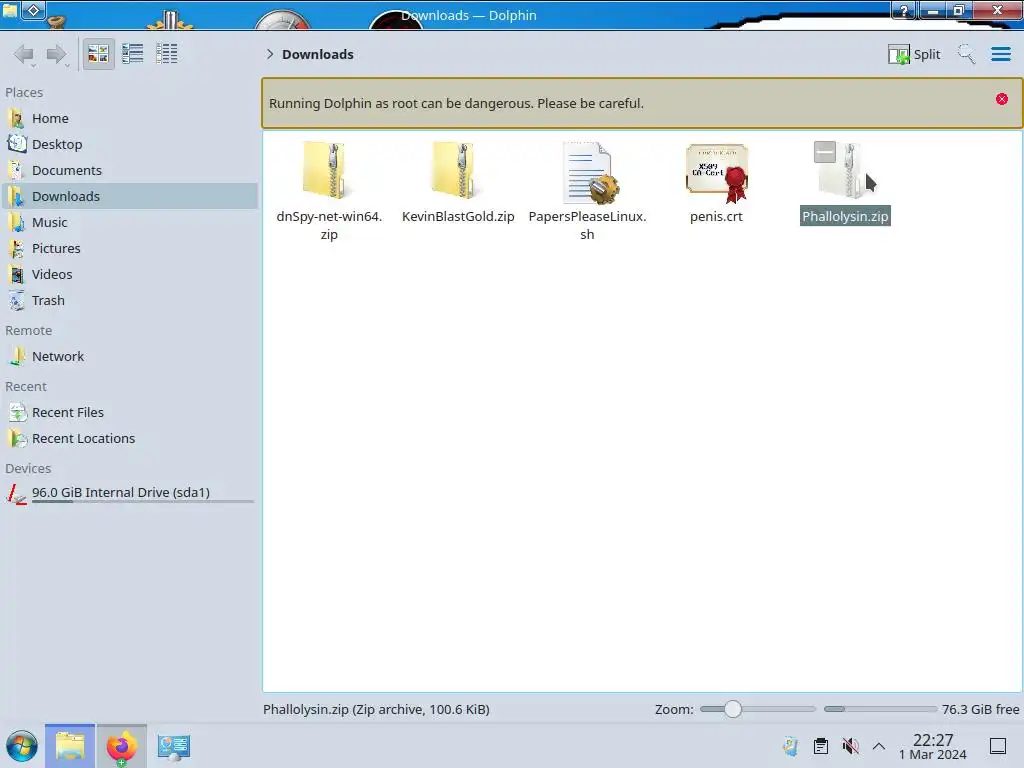Select the certificate file icon
This screenshot has height=768, width=1024.
pos(716,172)
